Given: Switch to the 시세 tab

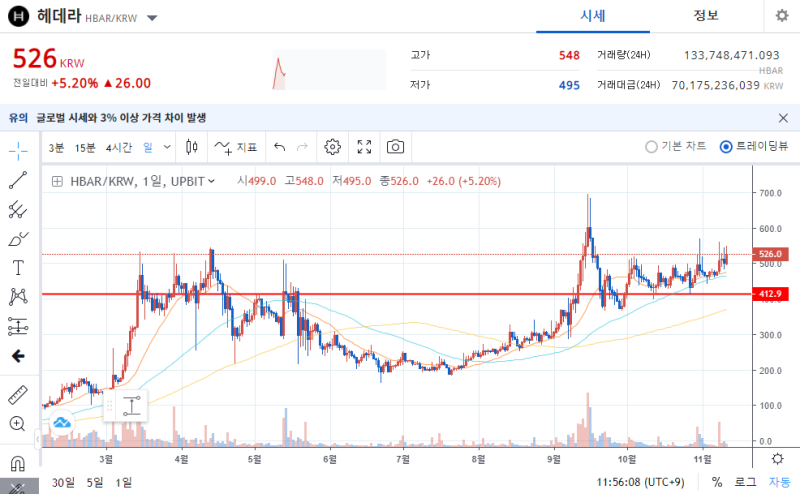Looking at the screenshot, I should tap(593, 16).
